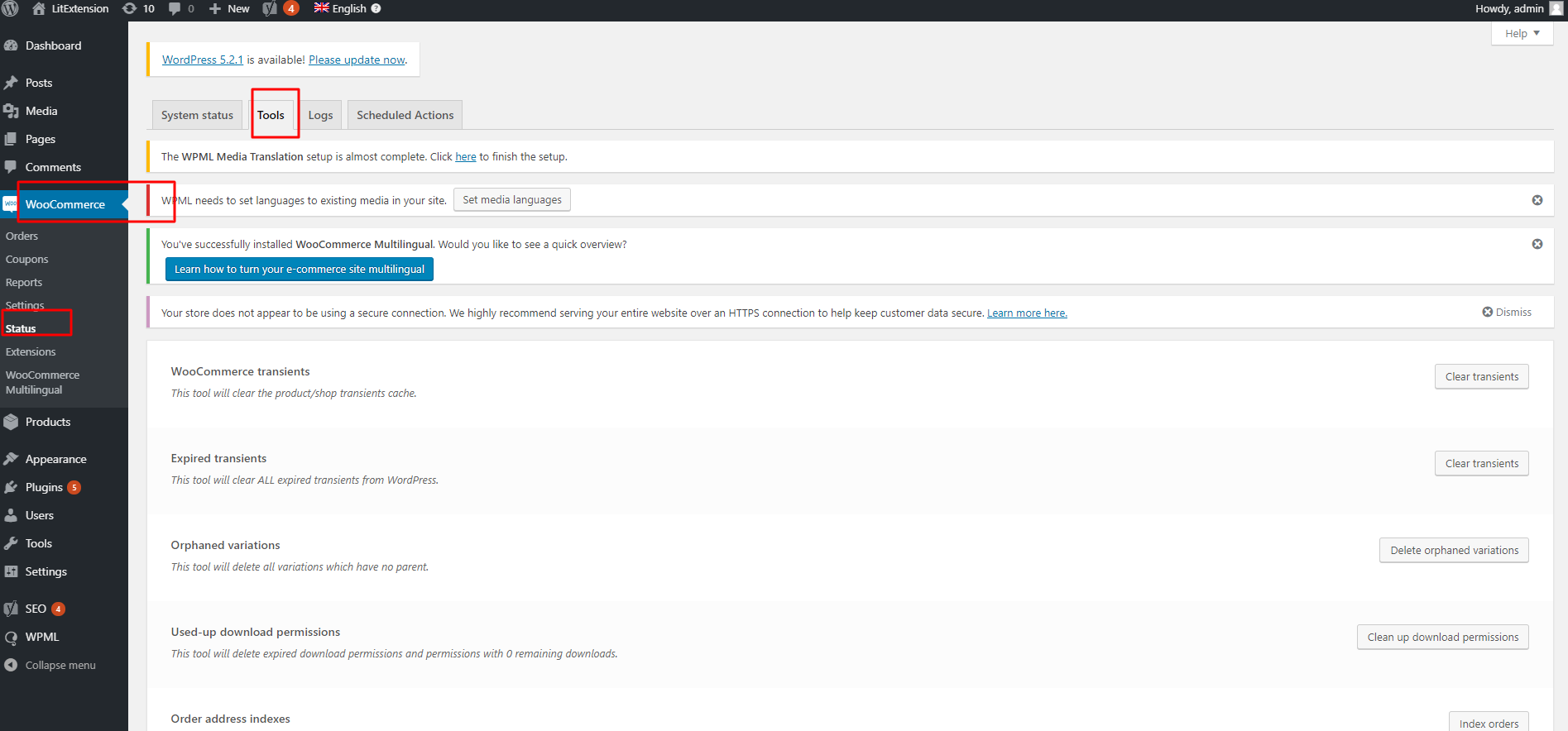Screen dimensions: 1568x731
Task: Click the Yoast 4 notifications badge in admin bar
Action: (291, 8)
